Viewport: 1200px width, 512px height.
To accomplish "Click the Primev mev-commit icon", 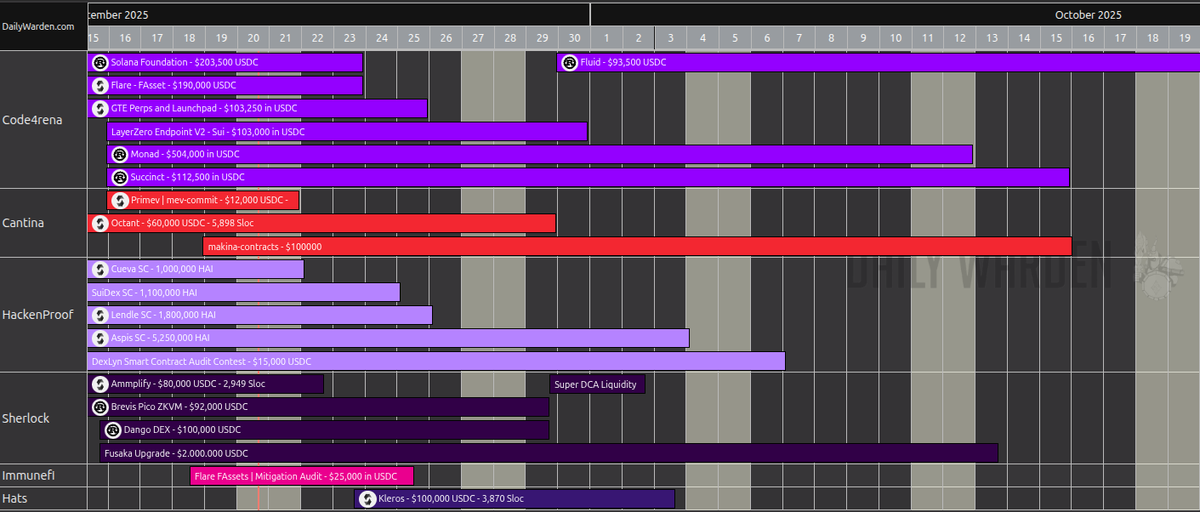I will [x=120, y=200].
